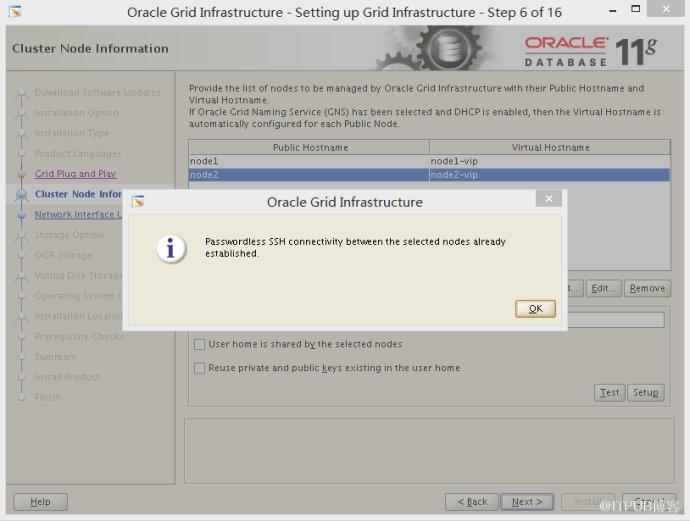Click Summary step in sidebar

click(55, 357)
